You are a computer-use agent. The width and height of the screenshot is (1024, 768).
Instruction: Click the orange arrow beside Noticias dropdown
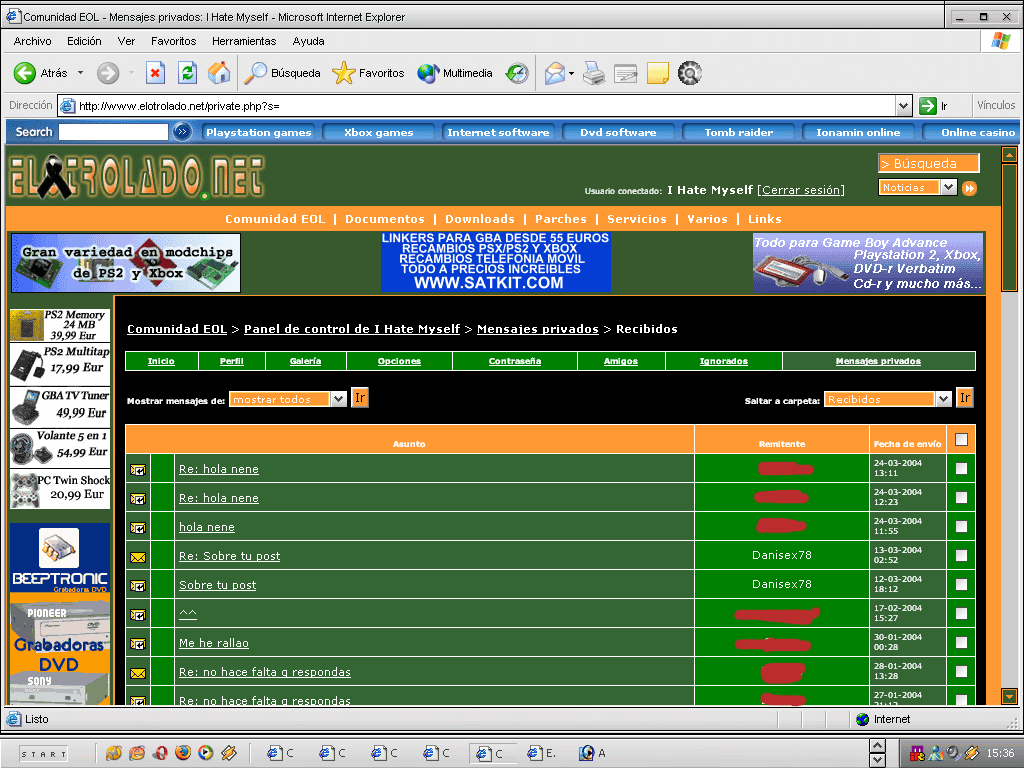(970, 188)
